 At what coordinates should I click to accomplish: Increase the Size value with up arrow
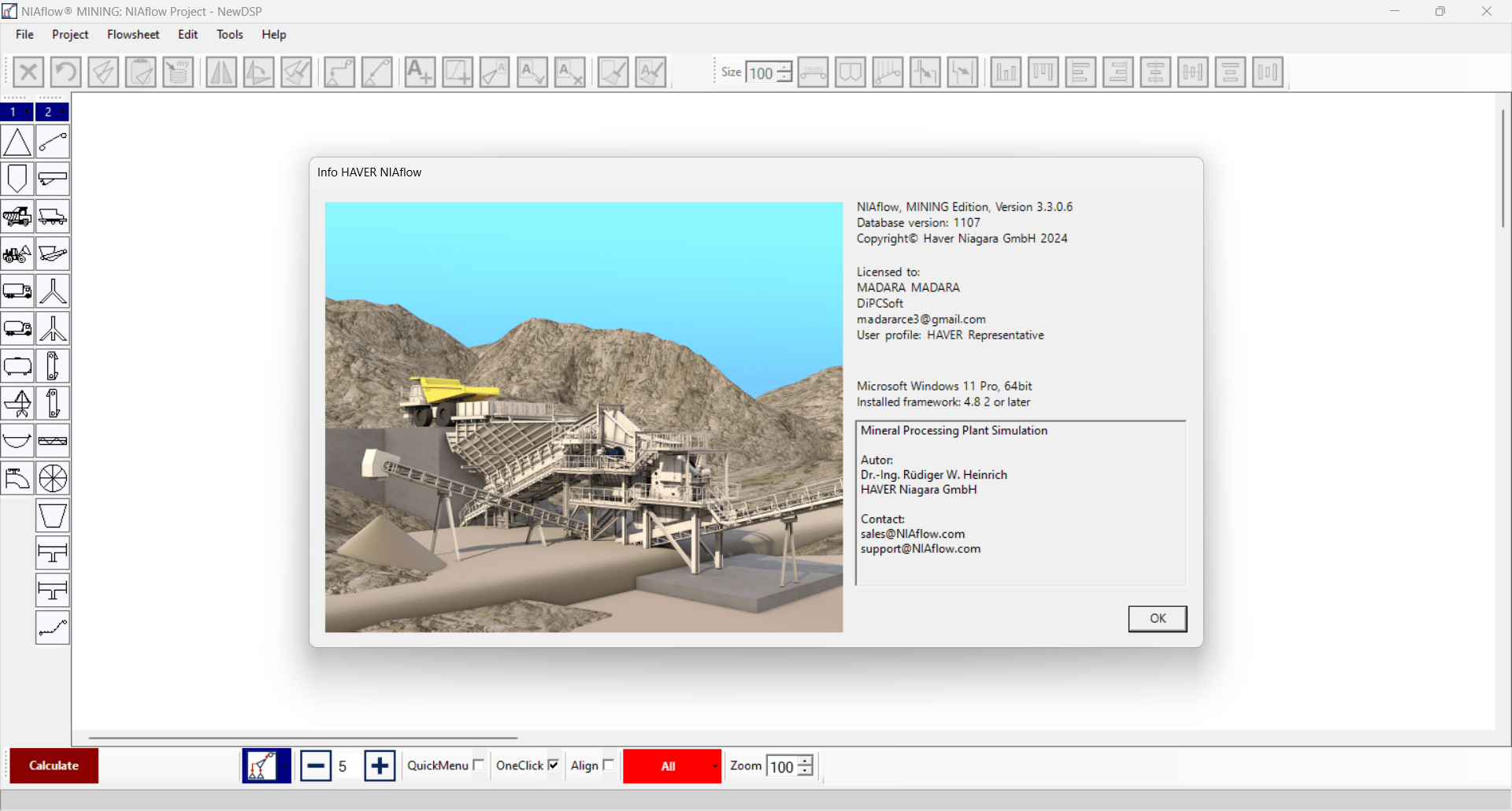(784, 67)
